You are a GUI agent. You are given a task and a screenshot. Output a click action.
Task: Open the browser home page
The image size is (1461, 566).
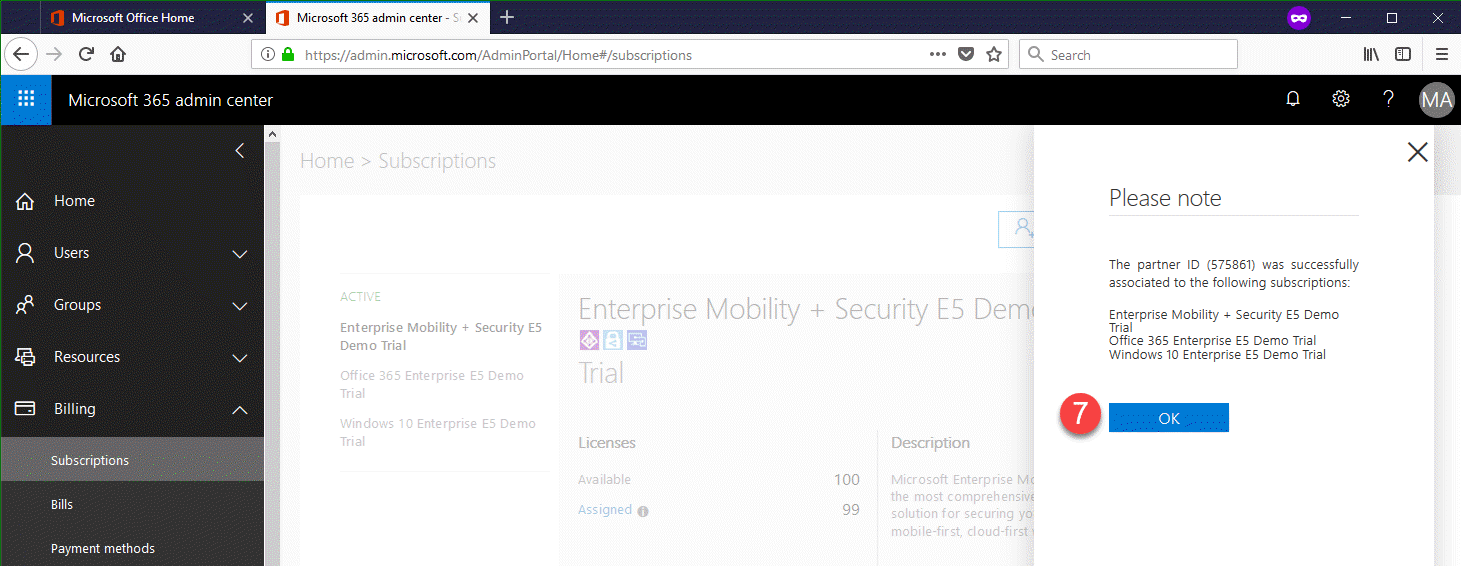(x=118, y=54)
